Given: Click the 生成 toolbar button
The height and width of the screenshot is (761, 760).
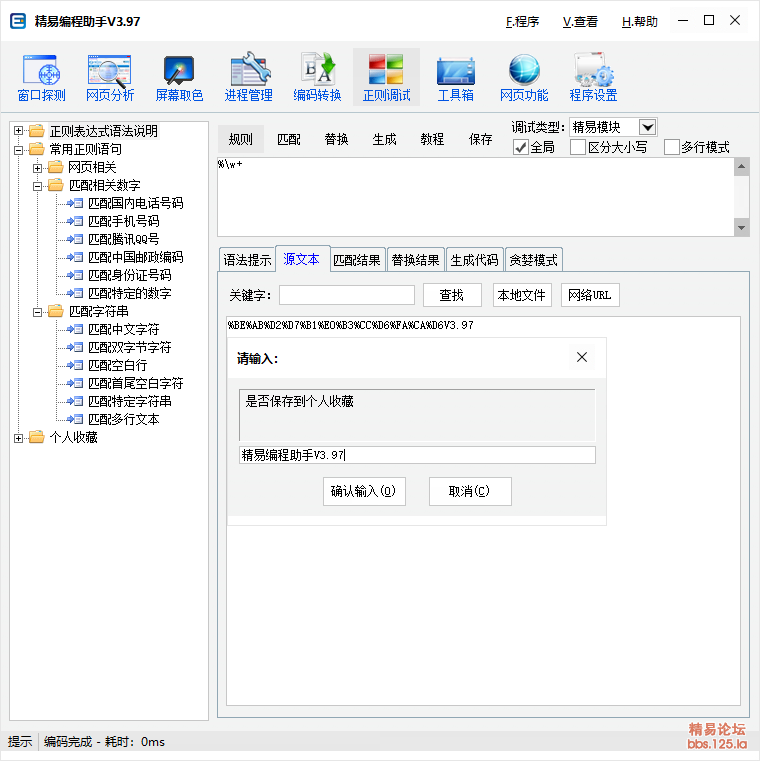Looking at the screenshot, I should [384, 139].
